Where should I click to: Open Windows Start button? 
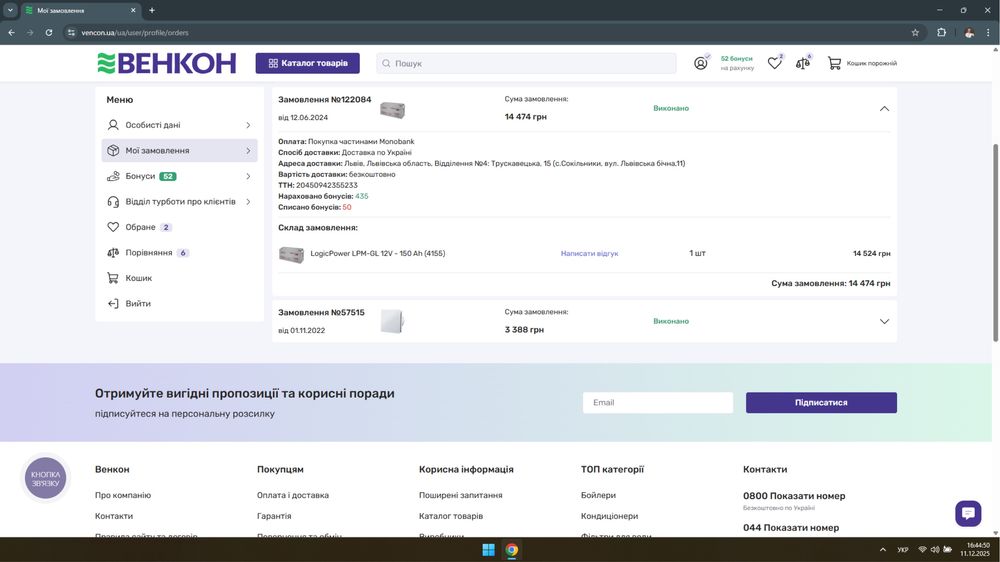tap(489, 550)
